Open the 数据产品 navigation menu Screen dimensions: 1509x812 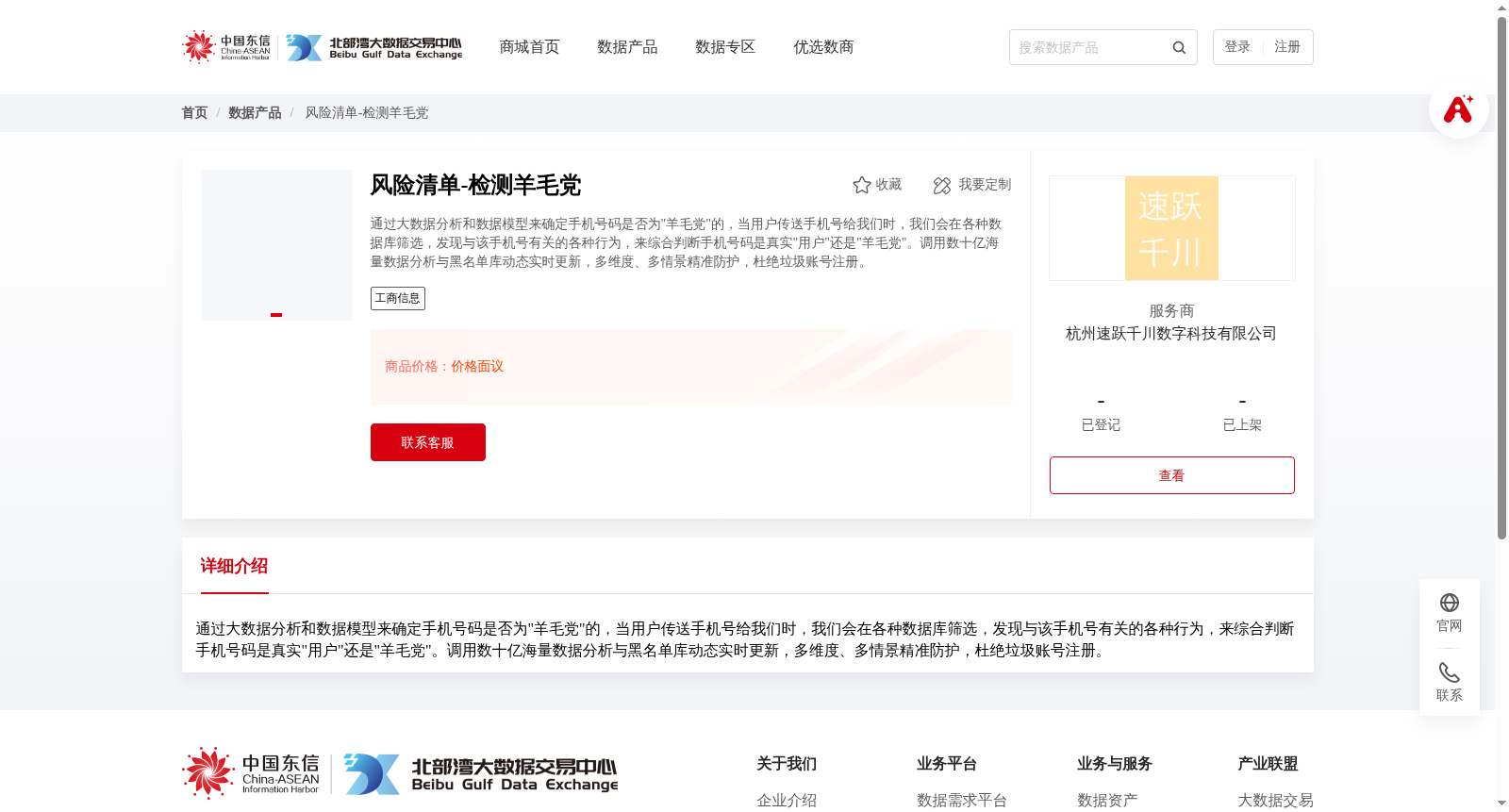(627, 47)
